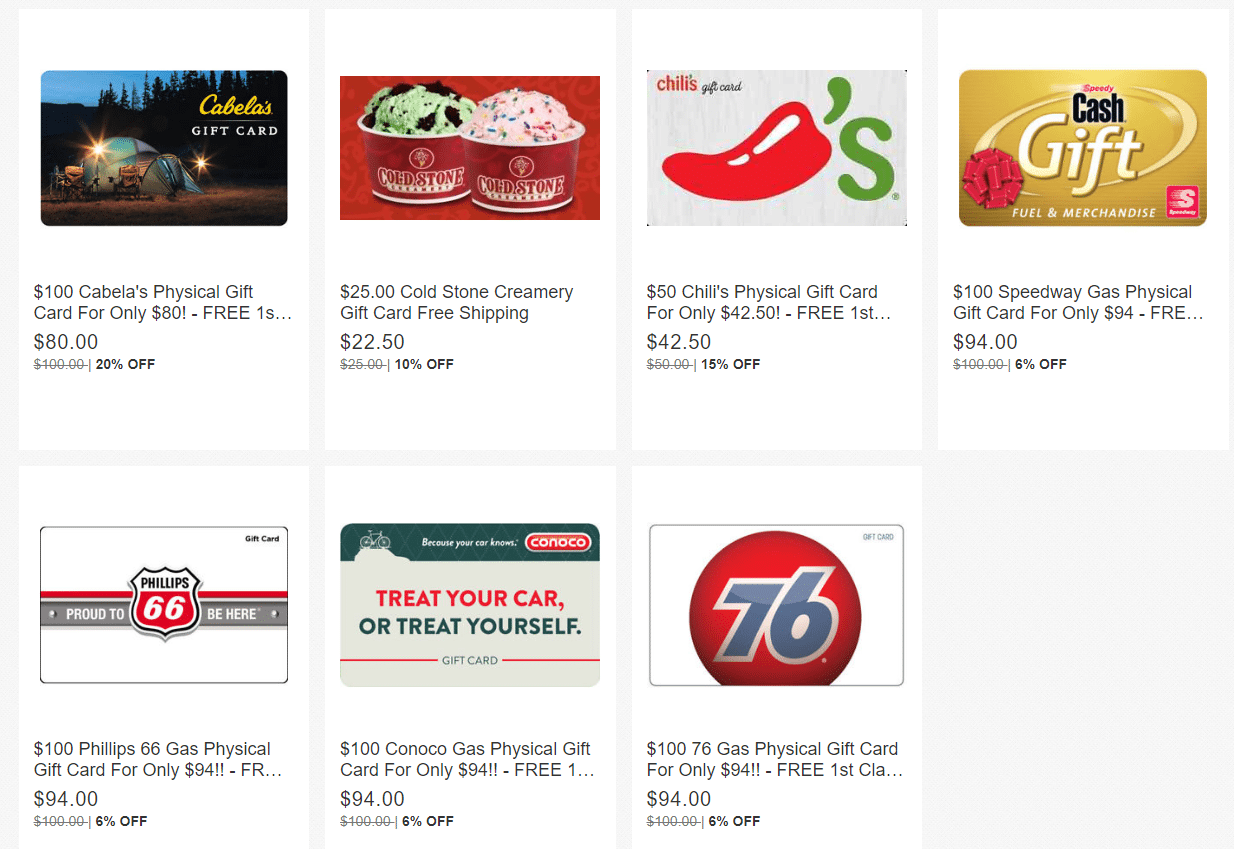Screen dimensions: 1234x849
Task: Open the Cabela's gift card image
Action: pos(164,148)
